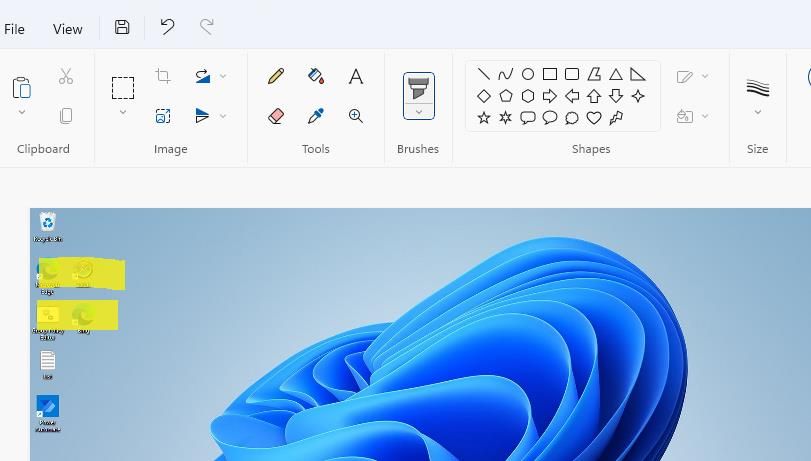Select the Rounded rectangular callout shape
Viewport: 811px width, 461px height.
click(x=528, y=118)
